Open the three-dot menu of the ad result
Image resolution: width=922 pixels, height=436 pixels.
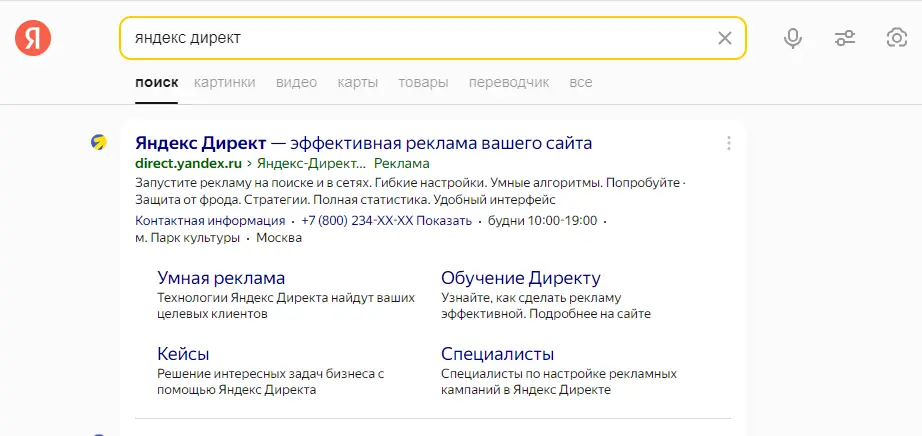pos(729,144)
